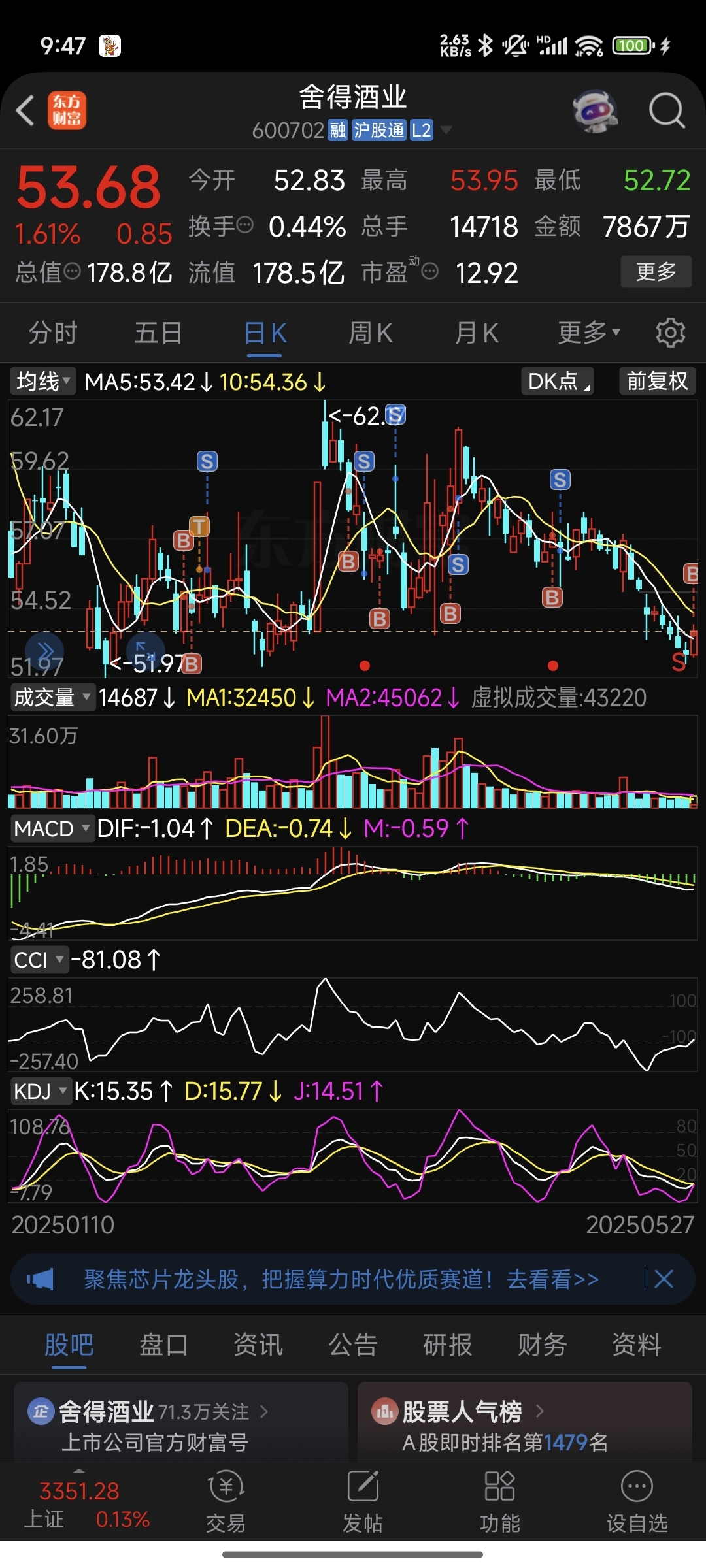706x1568 pixels.
Task: Select the 股吧 tab
Action: pos(69,1345)
